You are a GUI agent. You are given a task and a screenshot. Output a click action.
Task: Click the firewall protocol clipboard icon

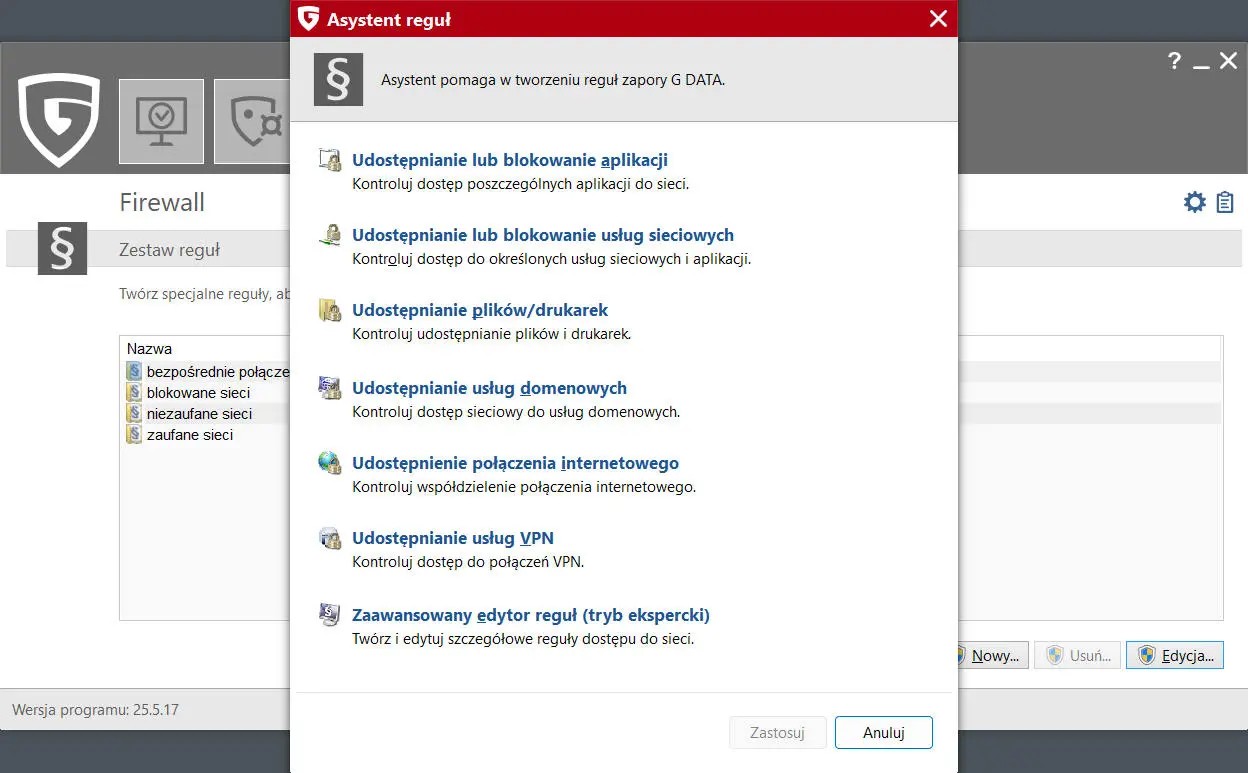[x=1224, y=201]
